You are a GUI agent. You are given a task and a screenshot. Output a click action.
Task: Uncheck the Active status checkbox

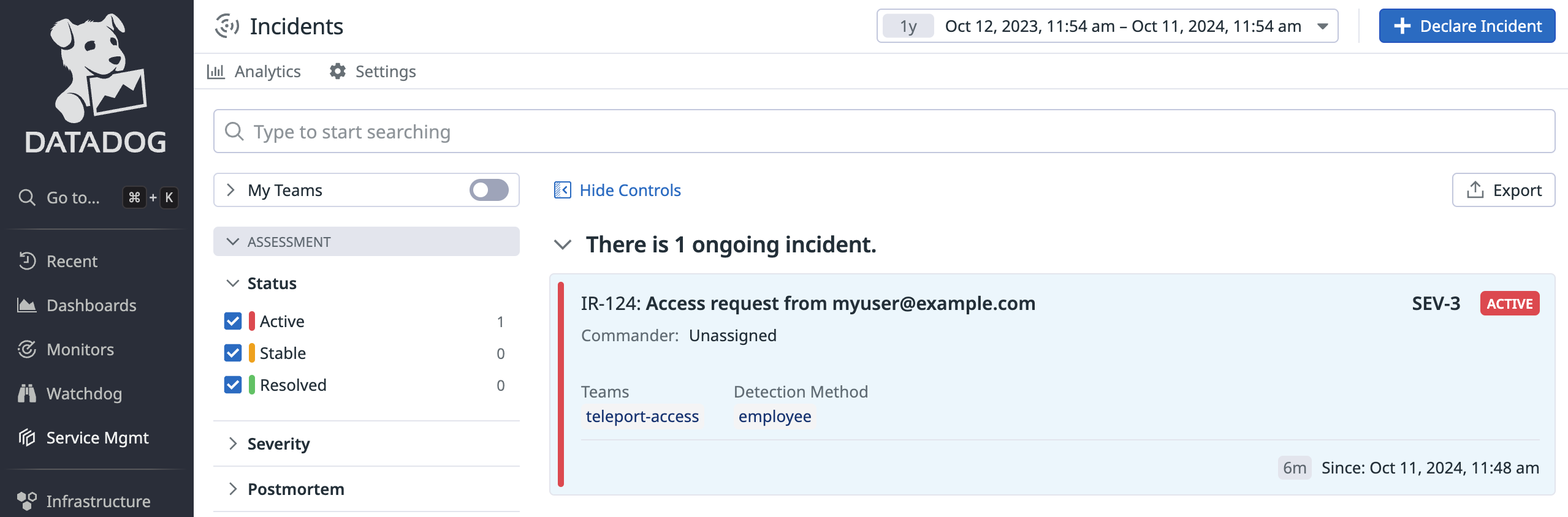(x=233, y=321)
